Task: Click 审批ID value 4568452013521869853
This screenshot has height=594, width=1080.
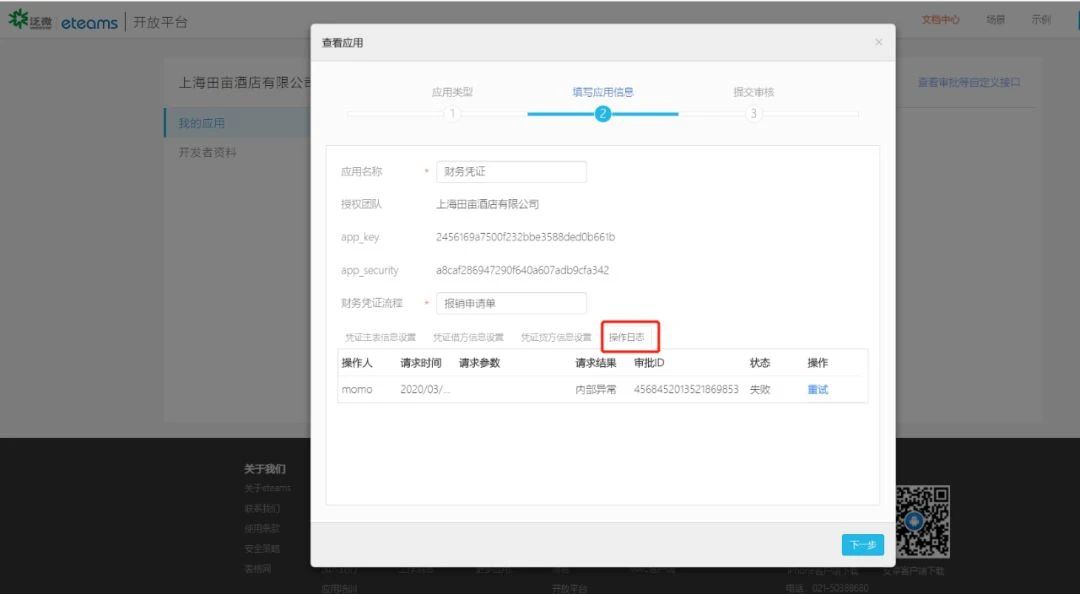Action: (686, 389)
